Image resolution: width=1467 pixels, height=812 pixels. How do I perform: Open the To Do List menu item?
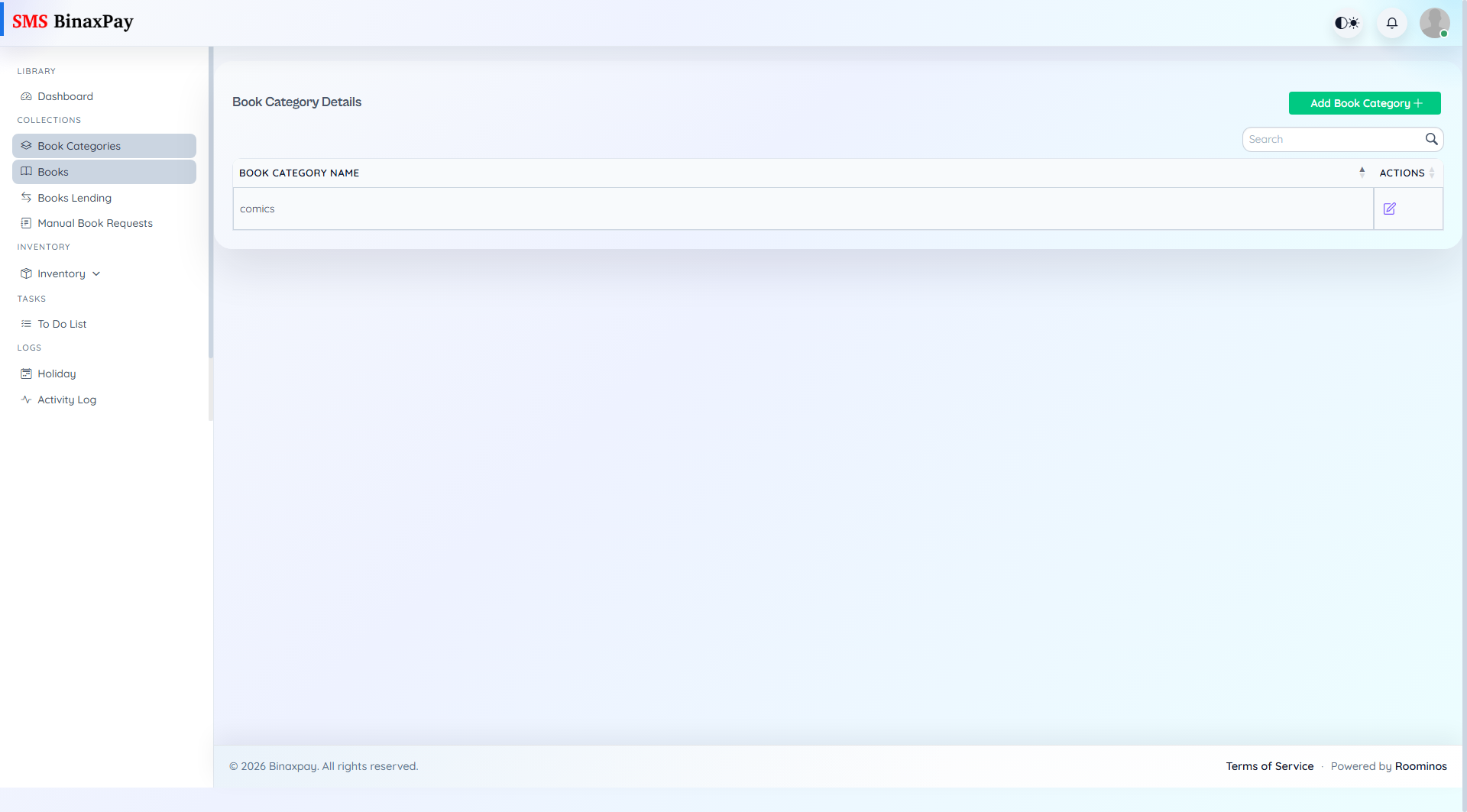[62, 323]
